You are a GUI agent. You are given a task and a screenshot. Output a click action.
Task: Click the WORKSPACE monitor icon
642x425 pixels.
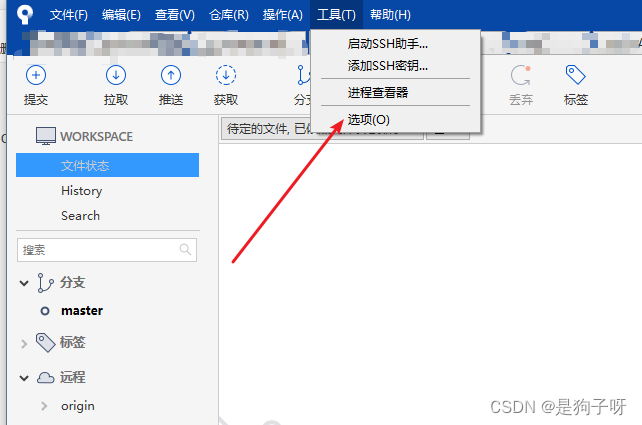click(x=45, y=136)
